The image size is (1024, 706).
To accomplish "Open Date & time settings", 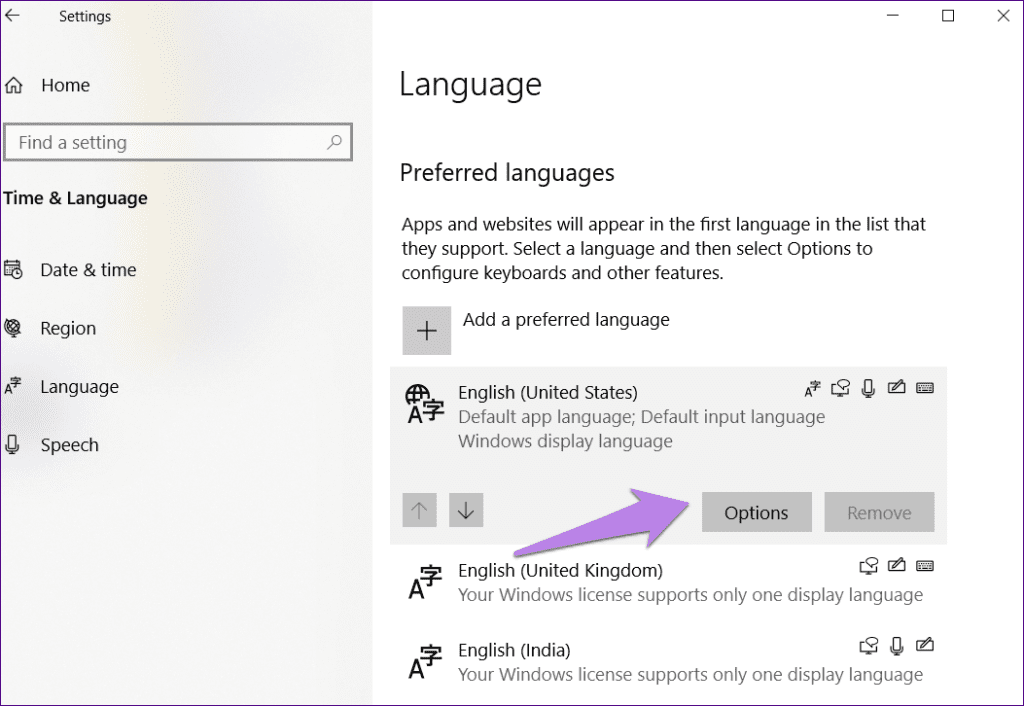I will (x=87, y=270).
